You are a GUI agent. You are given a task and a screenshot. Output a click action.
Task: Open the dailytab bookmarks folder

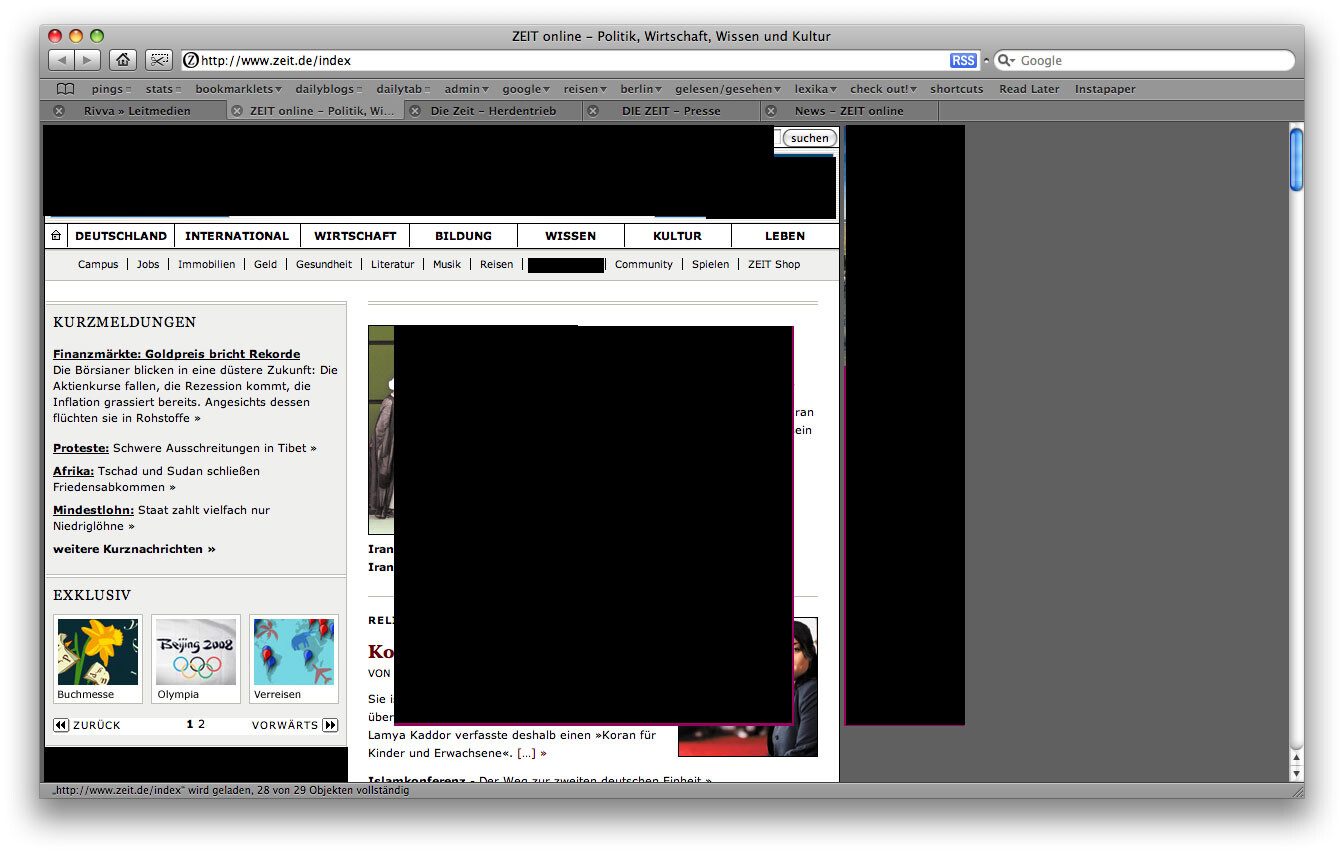(404, 89)
